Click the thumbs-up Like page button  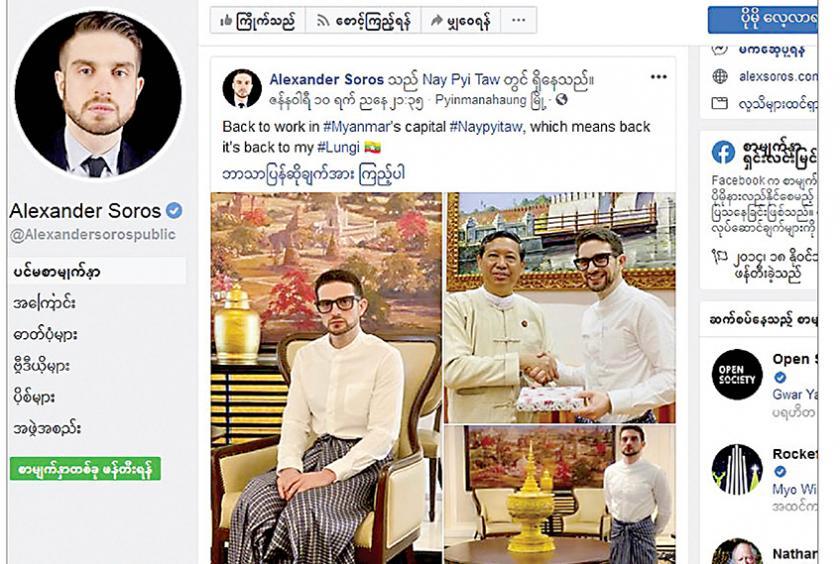258,21
